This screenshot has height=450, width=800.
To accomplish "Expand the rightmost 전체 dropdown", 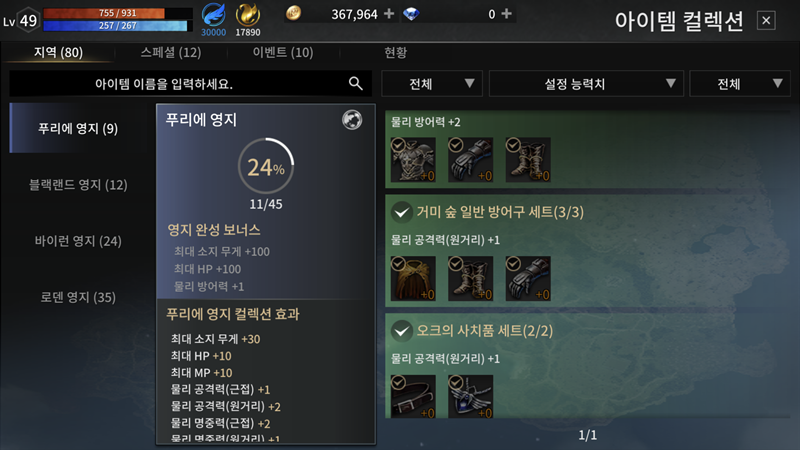I will point(740,84).
